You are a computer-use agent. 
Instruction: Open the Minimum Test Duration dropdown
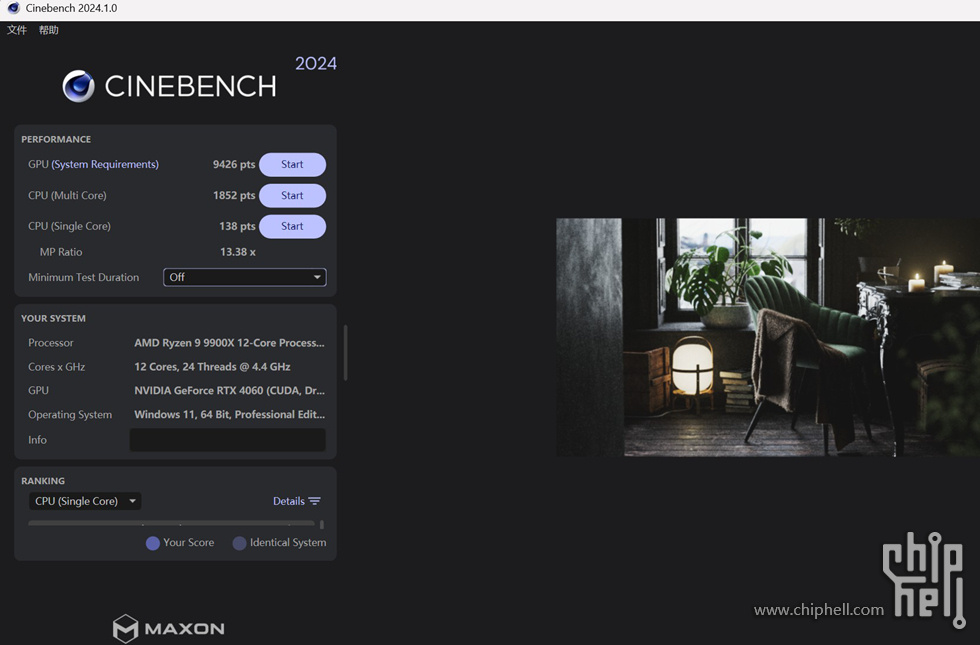pos(244,277)
